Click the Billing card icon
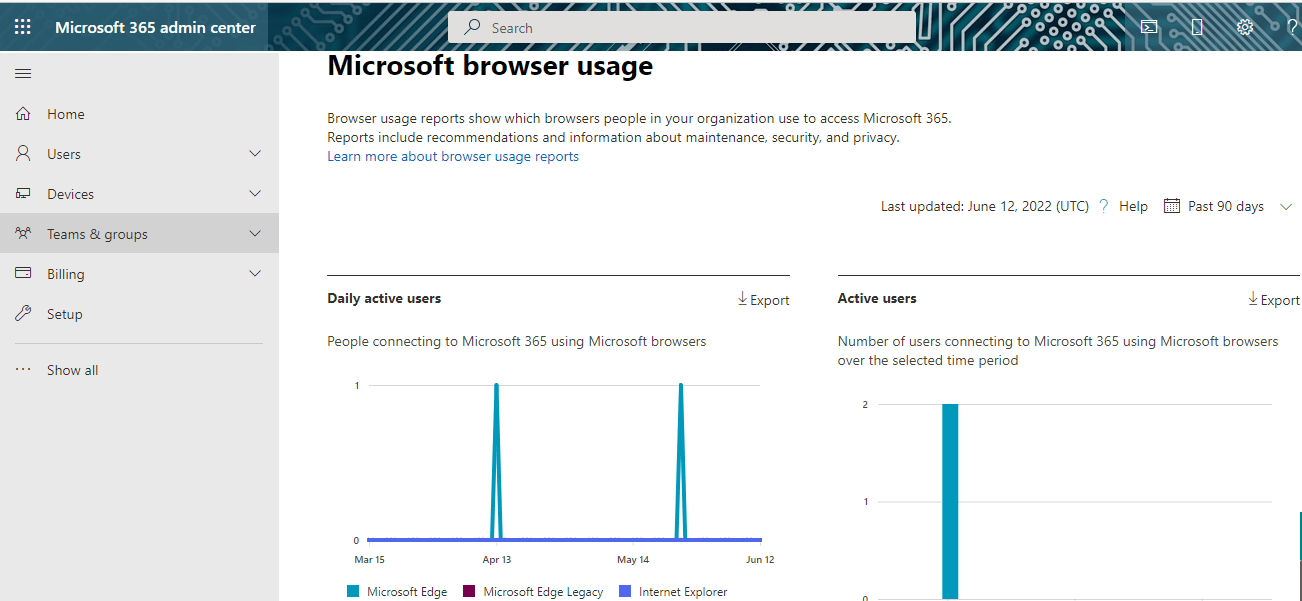Screen dimensions: 1302x601 (x=23, y=274)
